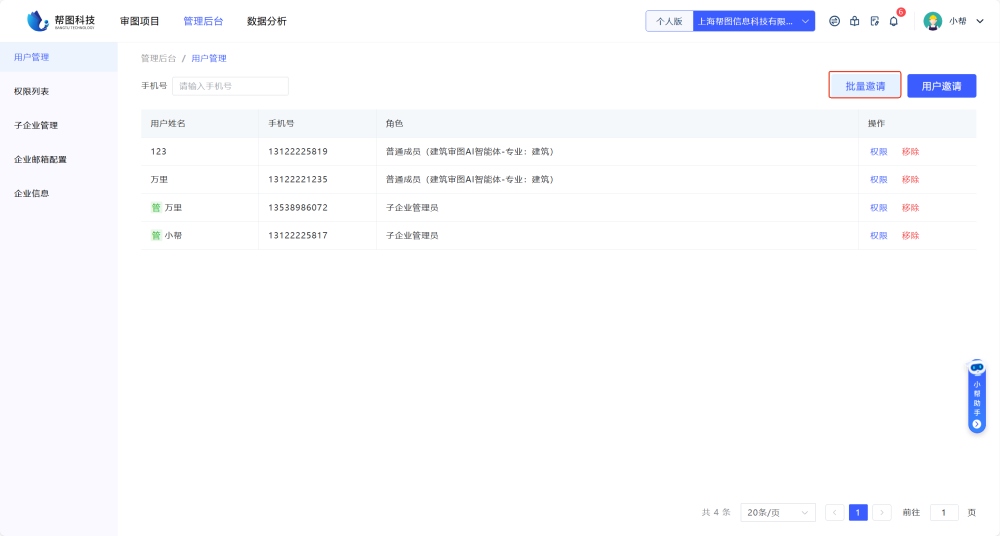Focus the 手机号 search input field

tap(230, 86)
